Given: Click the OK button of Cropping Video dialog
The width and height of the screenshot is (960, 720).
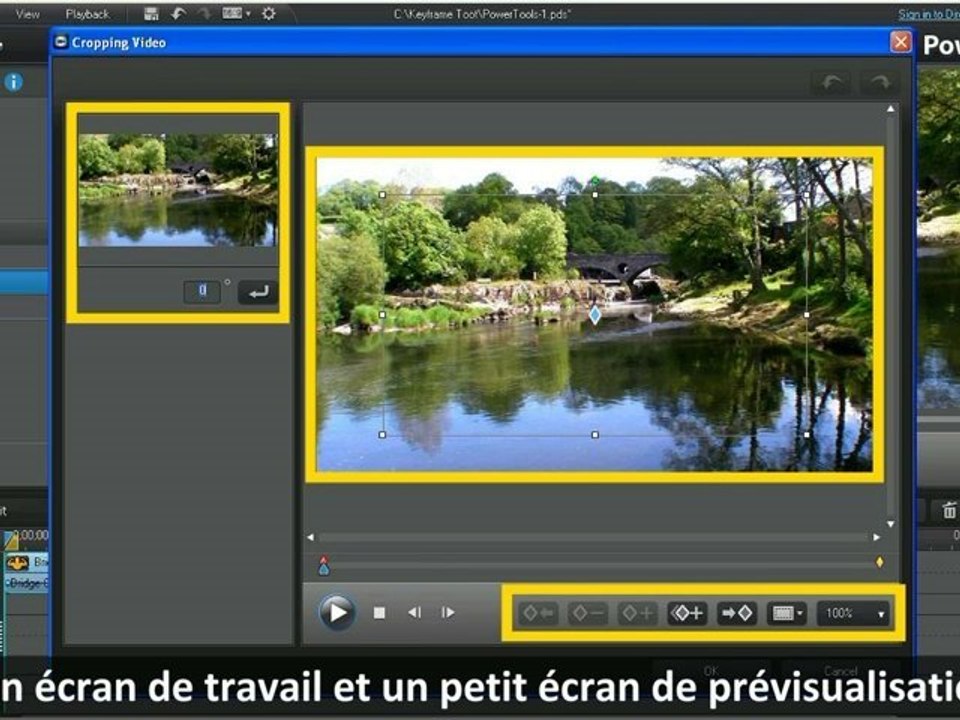Looking at the screenshot, I should (711, 671).
